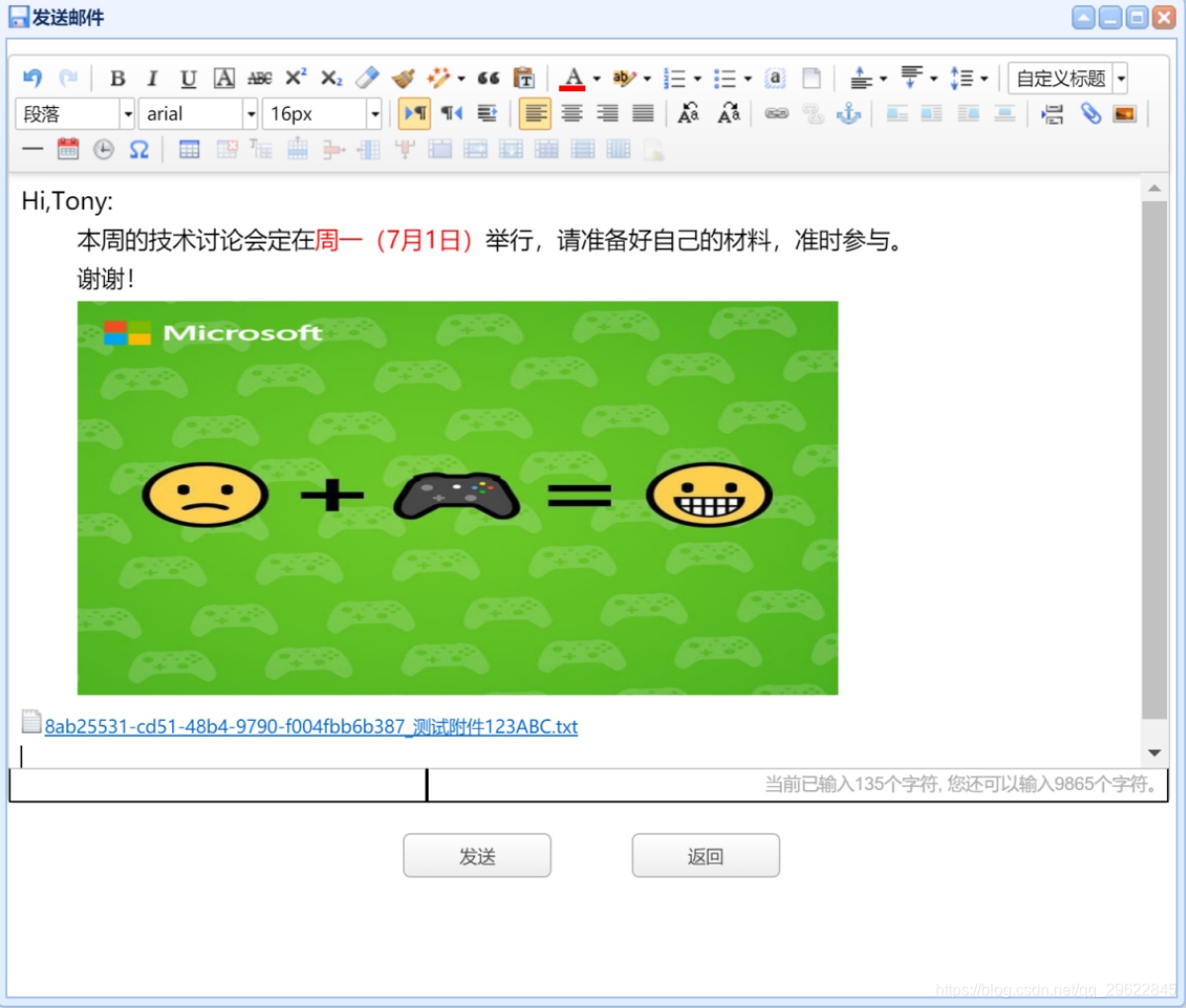Open the 自定义标题 custom heading dropdown
Viewport: 1186px width, 1008px height.
point(1067,78)
